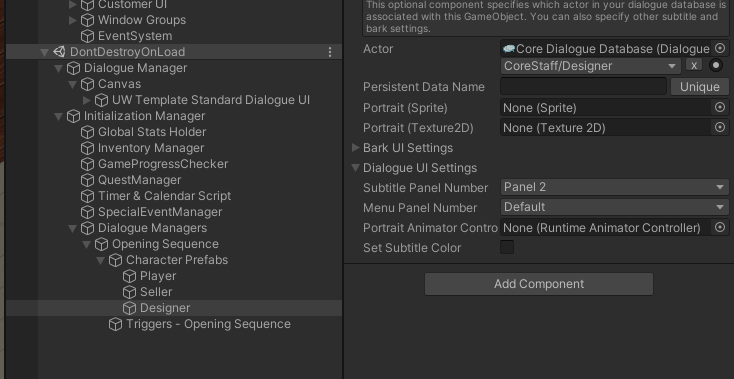Viewport: 734px width, 379px height.
Task: Click the Canvas cube icon
Action: point(87,84)
